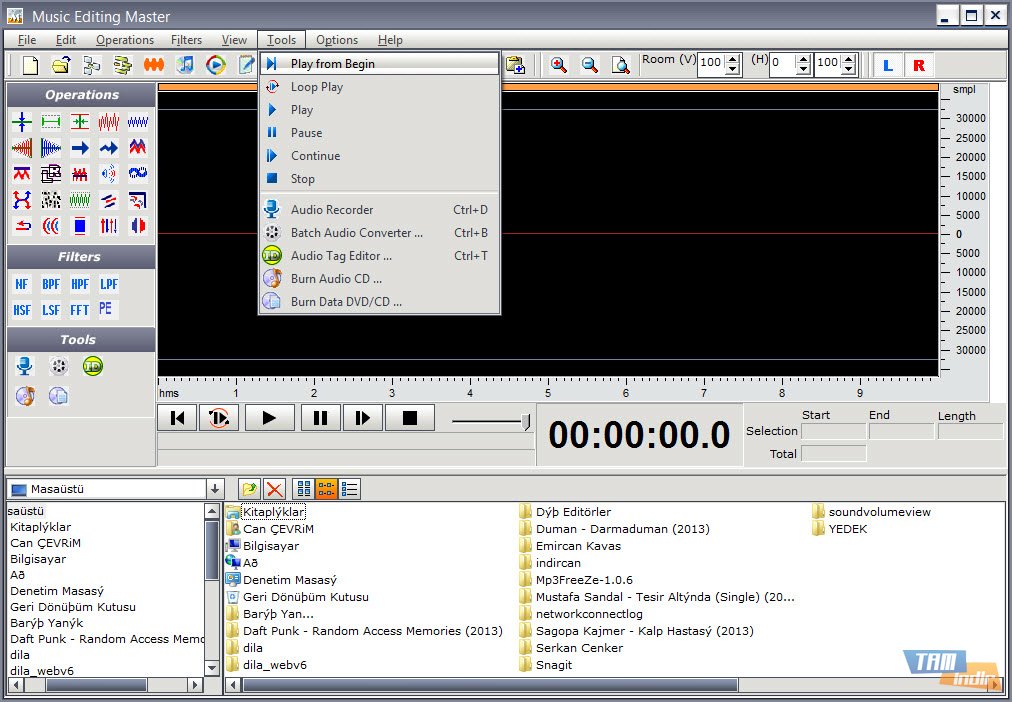Open the Operations menu
Image resolution: width=1012 pixels, height=702 pixels.
(125, 40)
